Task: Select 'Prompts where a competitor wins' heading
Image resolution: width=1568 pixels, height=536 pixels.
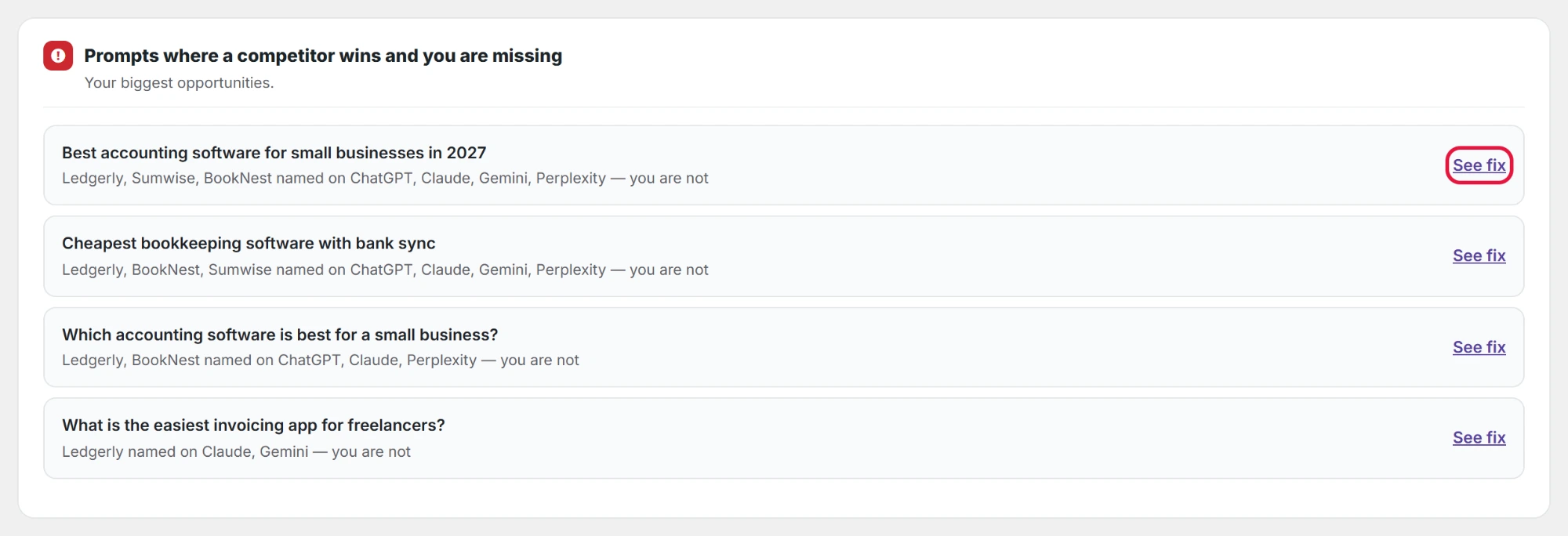Action: [323, 56]
